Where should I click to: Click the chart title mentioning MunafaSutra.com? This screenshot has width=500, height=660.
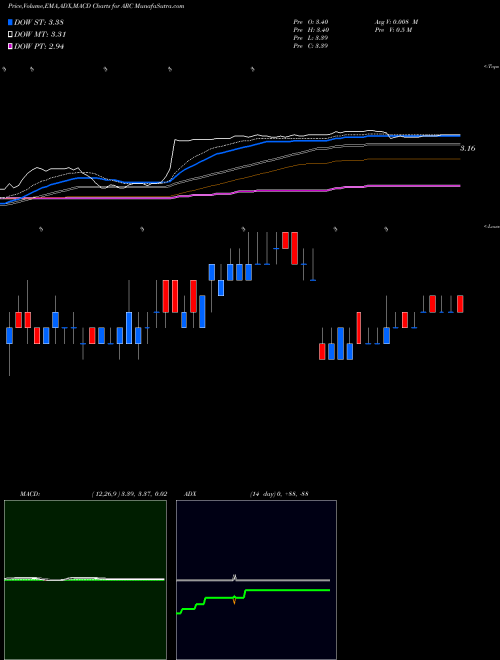[96, 6]
